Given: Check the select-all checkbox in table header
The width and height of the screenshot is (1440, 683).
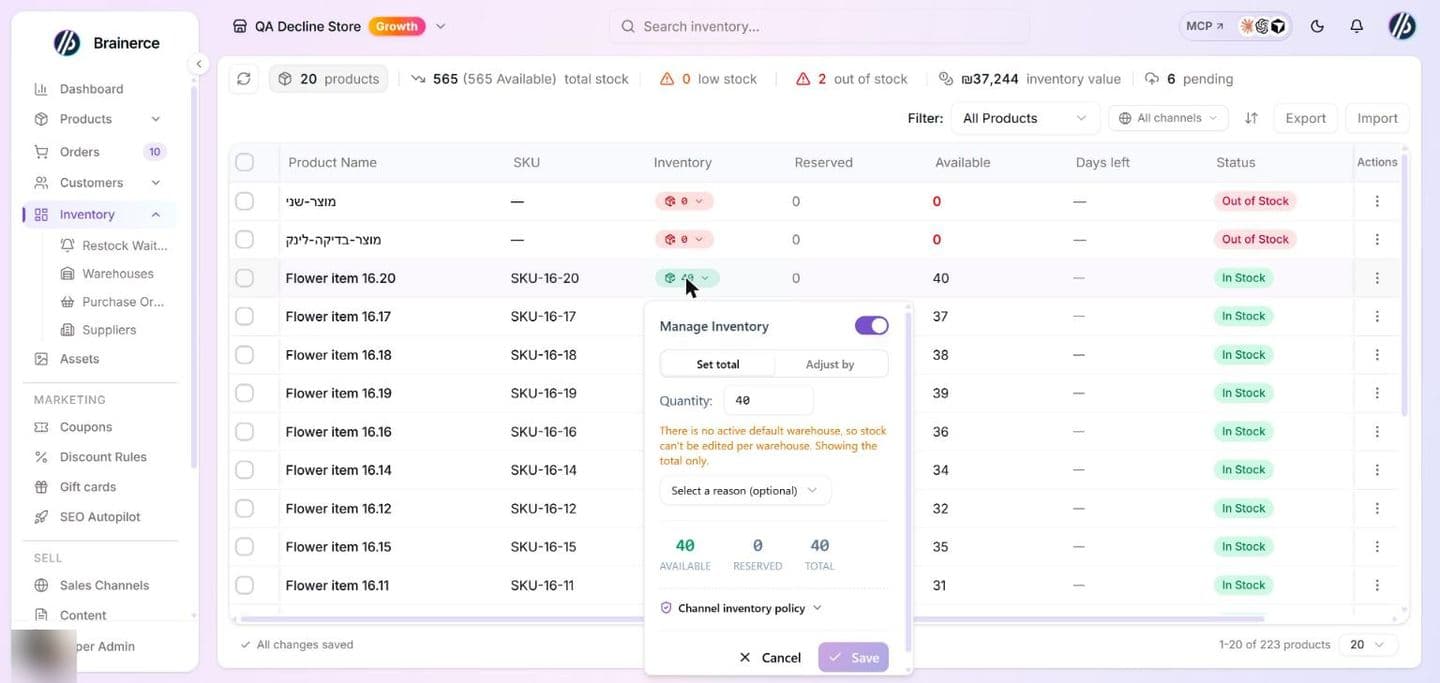Looking at the screenshot, I should (x=245, y=162).
